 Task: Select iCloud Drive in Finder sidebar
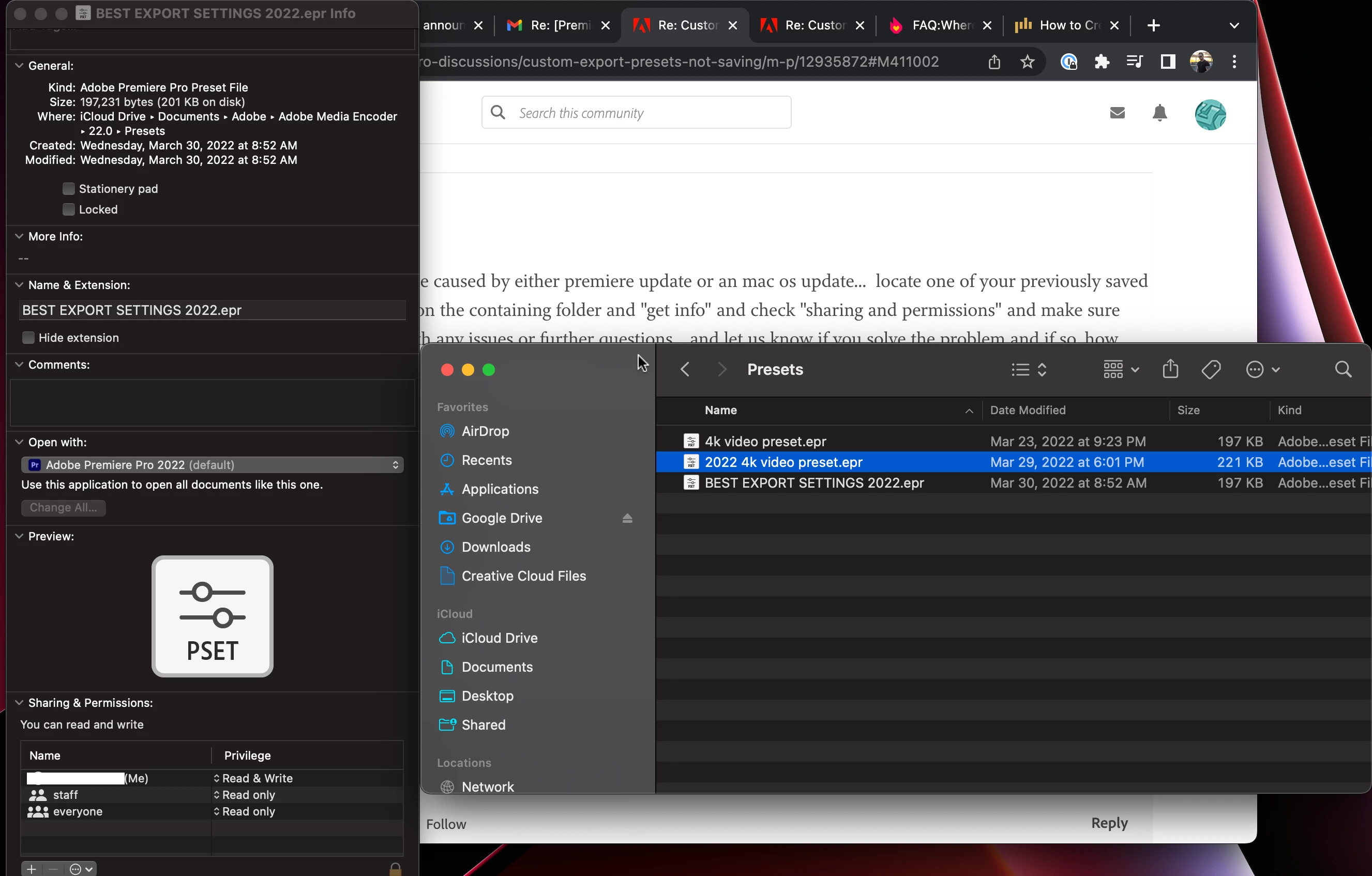499,638
